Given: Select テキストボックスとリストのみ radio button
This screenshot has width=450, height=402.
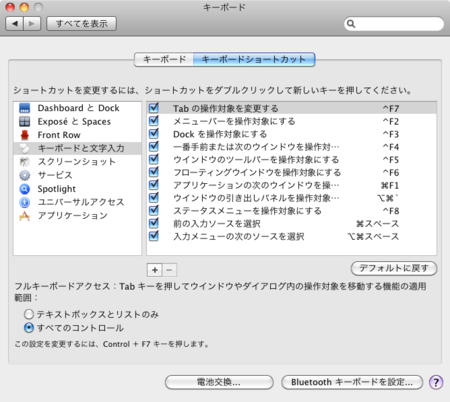Looking at the screenshot, I should coord(29,314).
